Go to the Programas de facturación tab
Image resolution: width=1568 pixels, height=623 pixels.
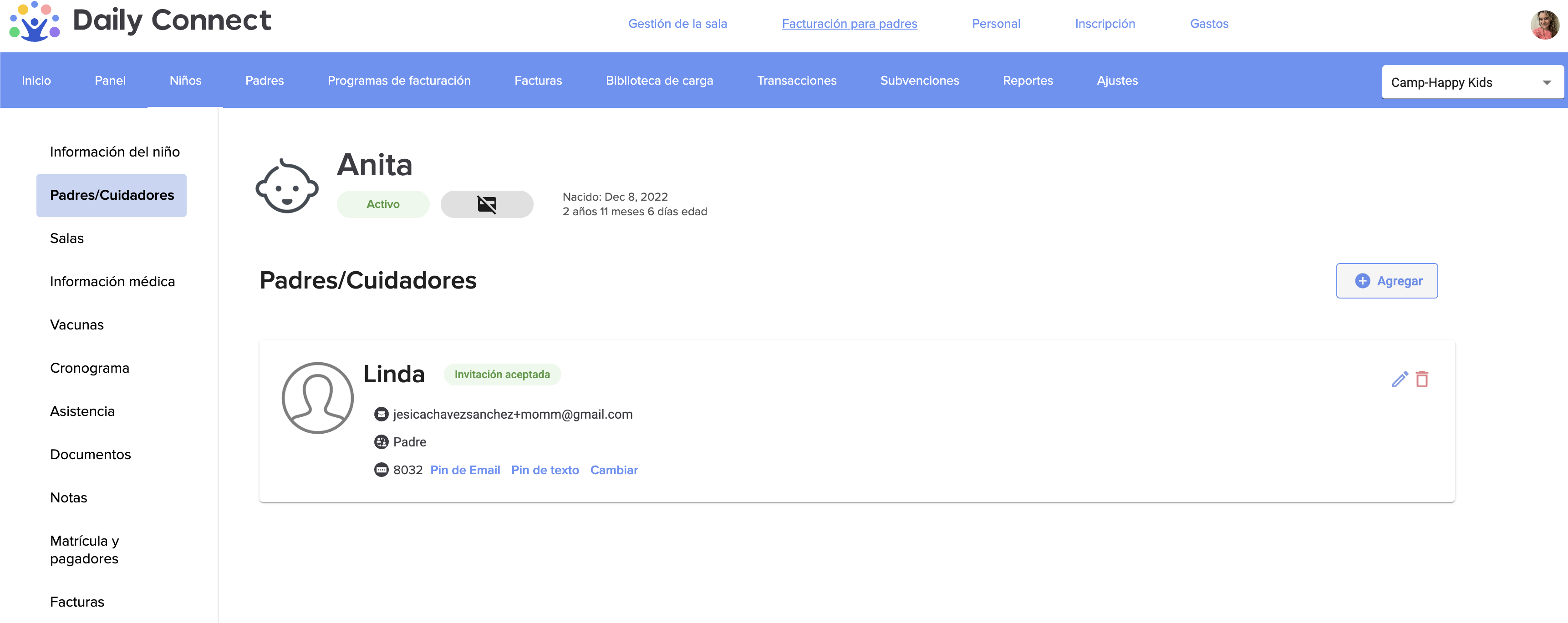pyautogui.click(x=399, y=80)
